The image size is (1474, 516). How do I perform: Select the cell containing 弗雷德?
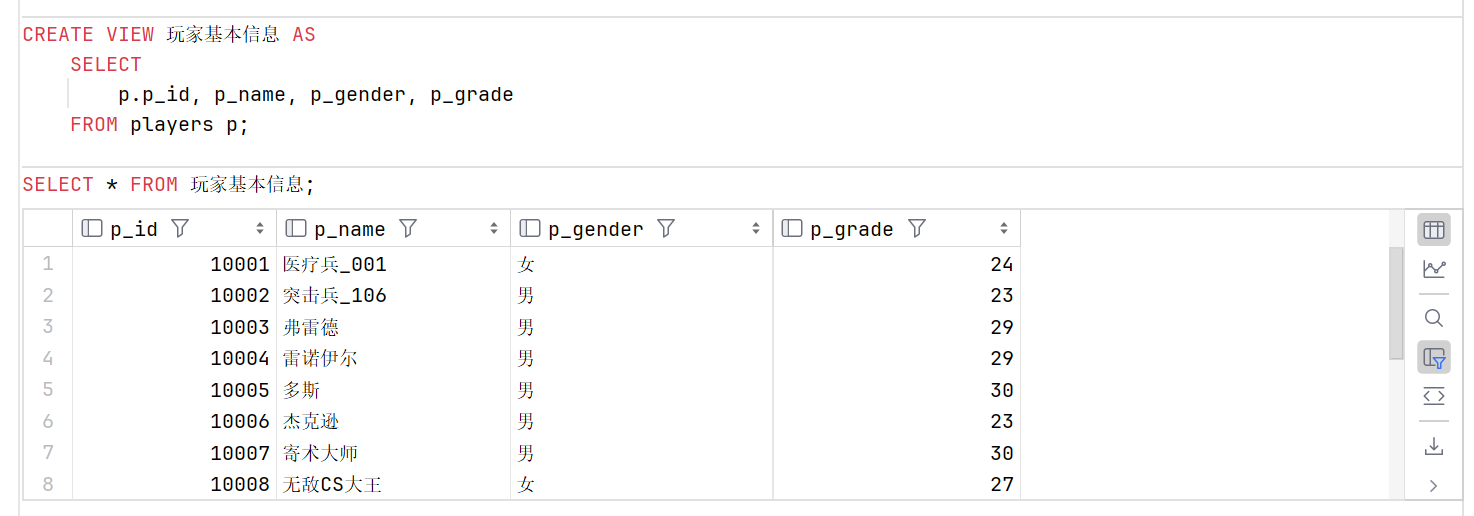[393, 327]
